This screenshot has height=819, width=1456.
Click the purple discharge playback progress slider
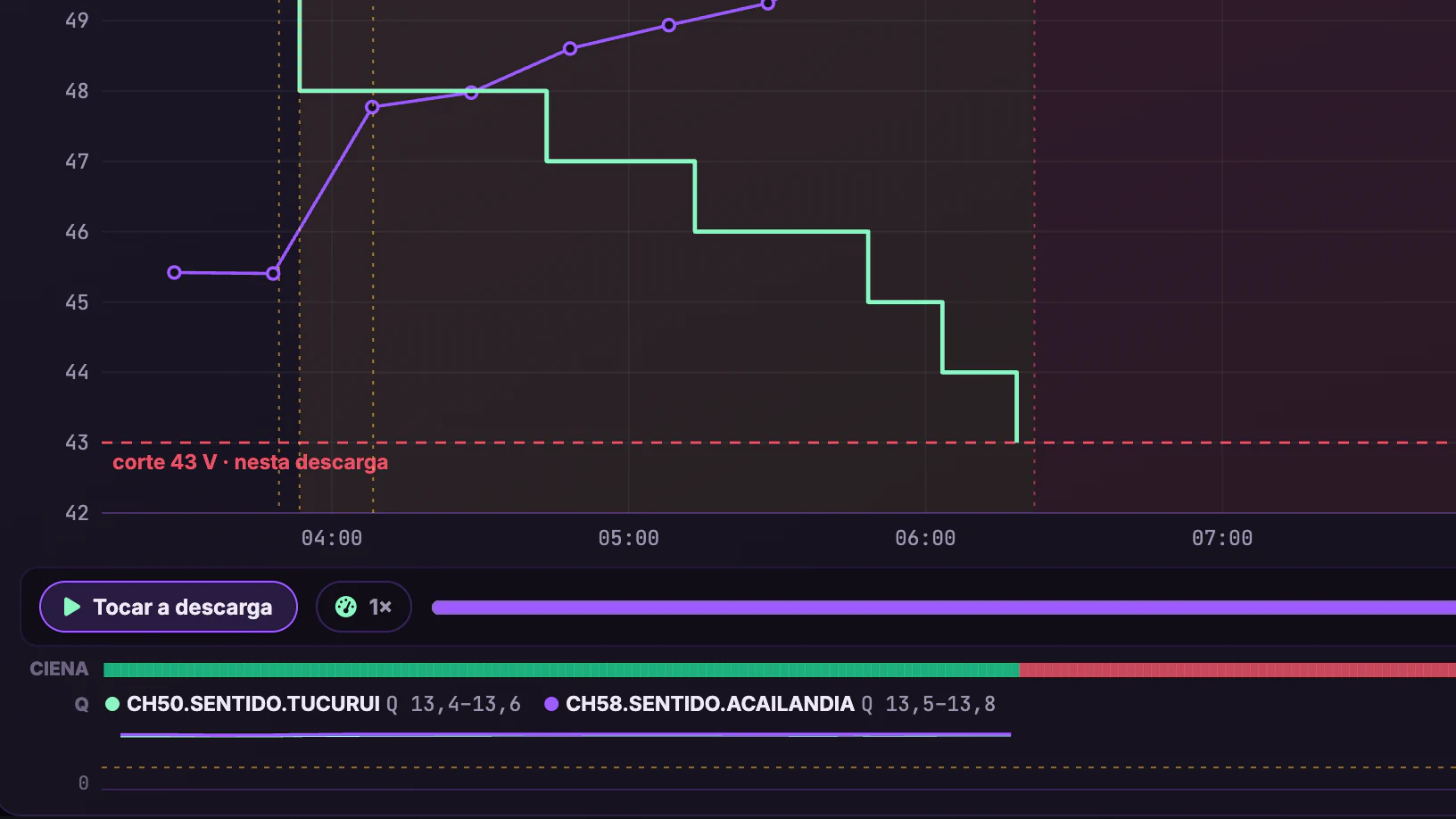pyautogui.click(x=944, y=608)
